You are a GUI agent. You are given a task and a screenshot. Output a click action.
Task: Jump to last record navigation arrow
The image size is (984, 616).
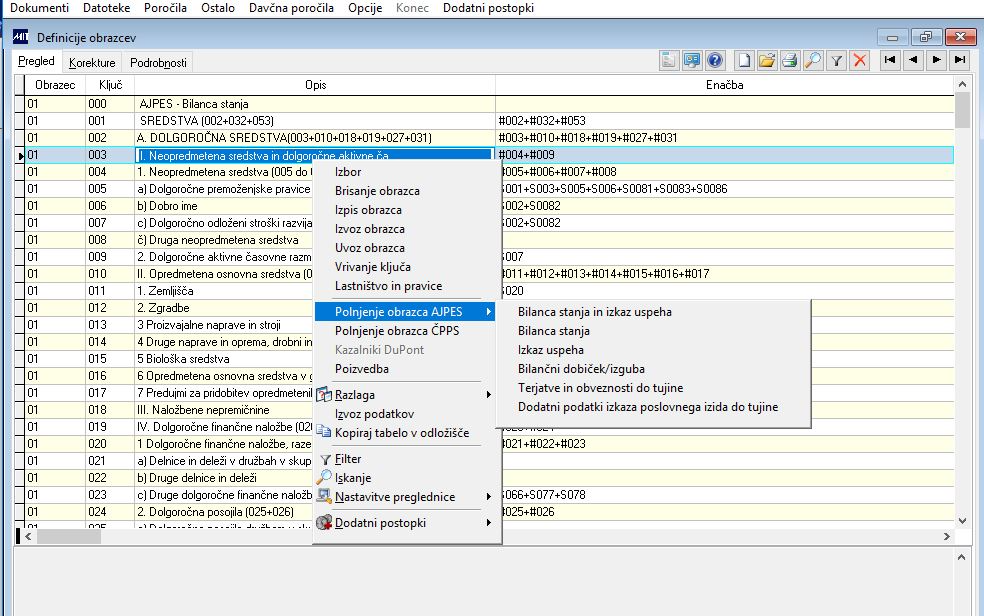pos(960,60)
